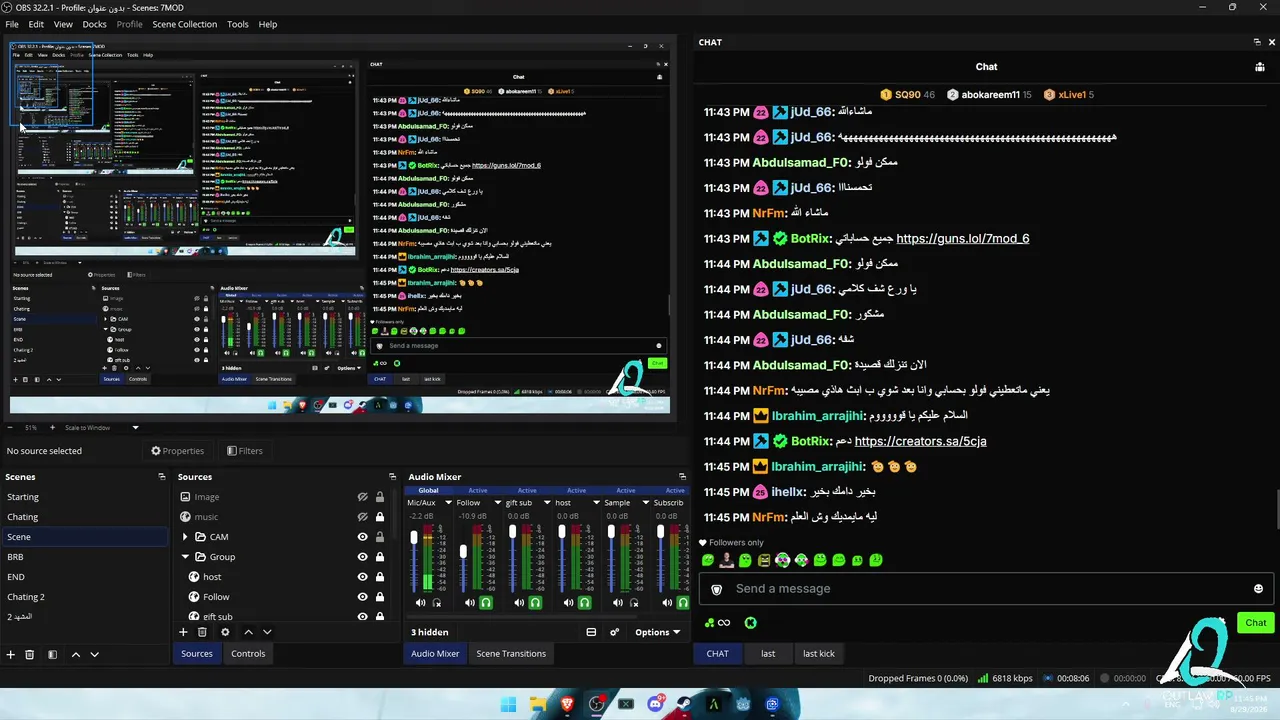Show the 3 hidden mixer sources

point(430,632)
